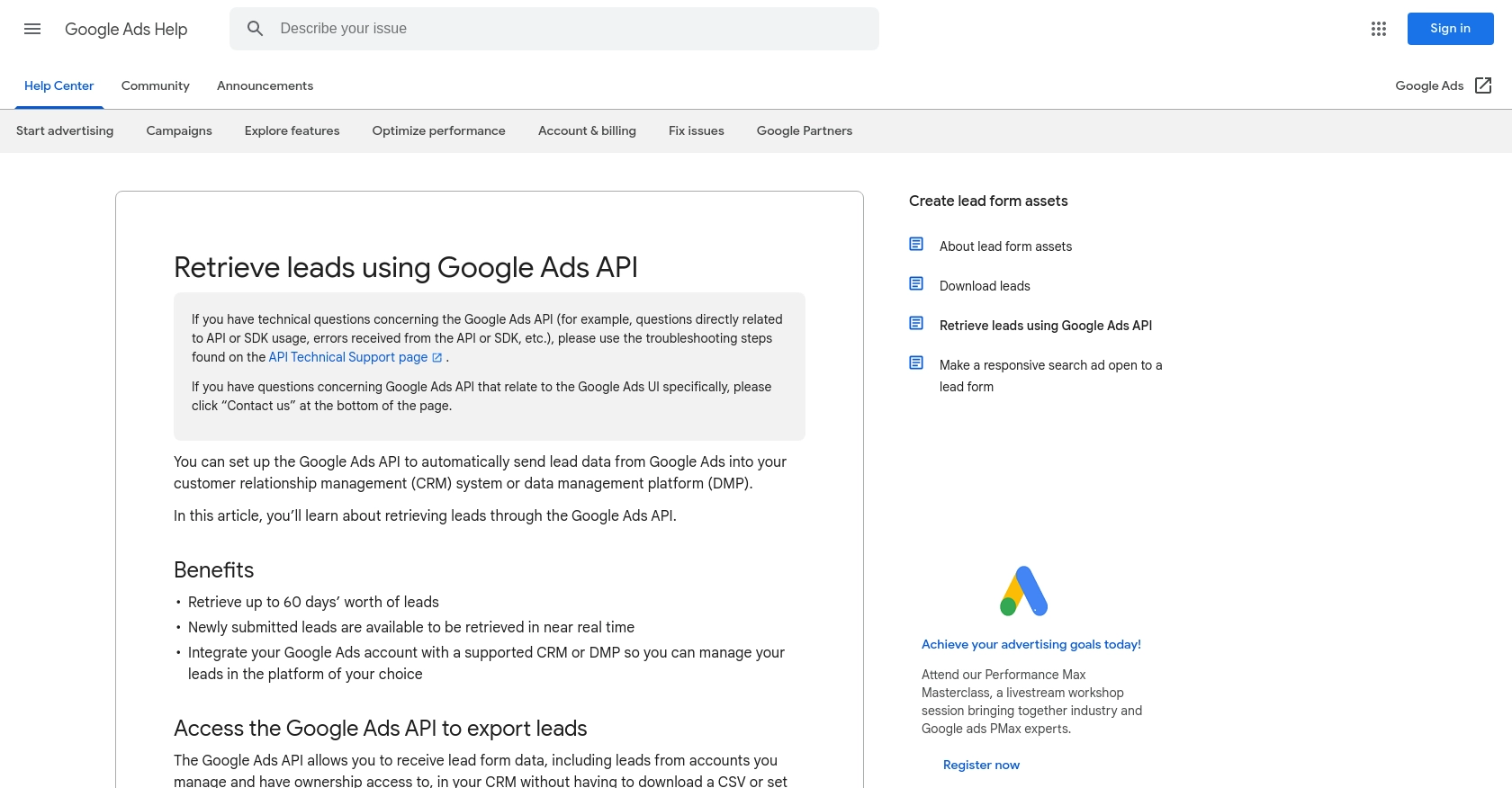Click the Retrieve leads using Google Ads API title

coord(406,267)
